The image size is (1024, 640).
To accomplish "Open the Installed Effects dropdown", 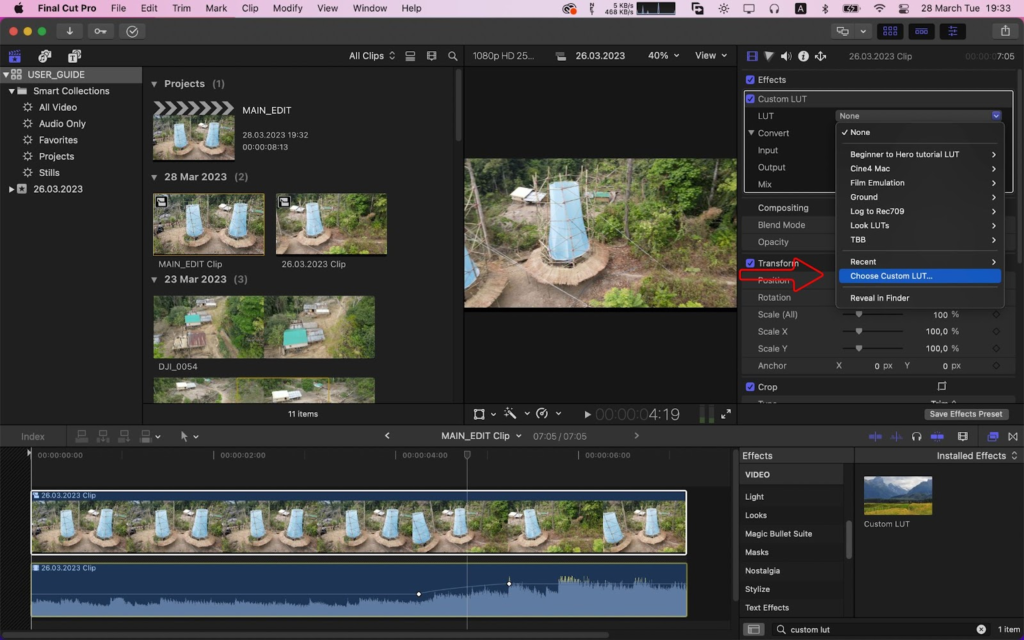I will [977, 456].
